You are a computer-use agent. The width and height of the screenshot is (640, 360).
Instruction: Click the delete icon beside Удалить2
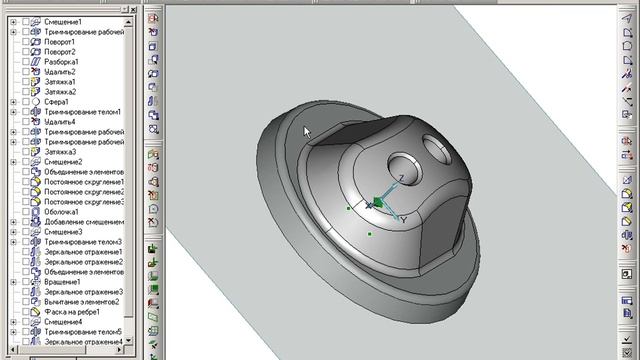36,72
